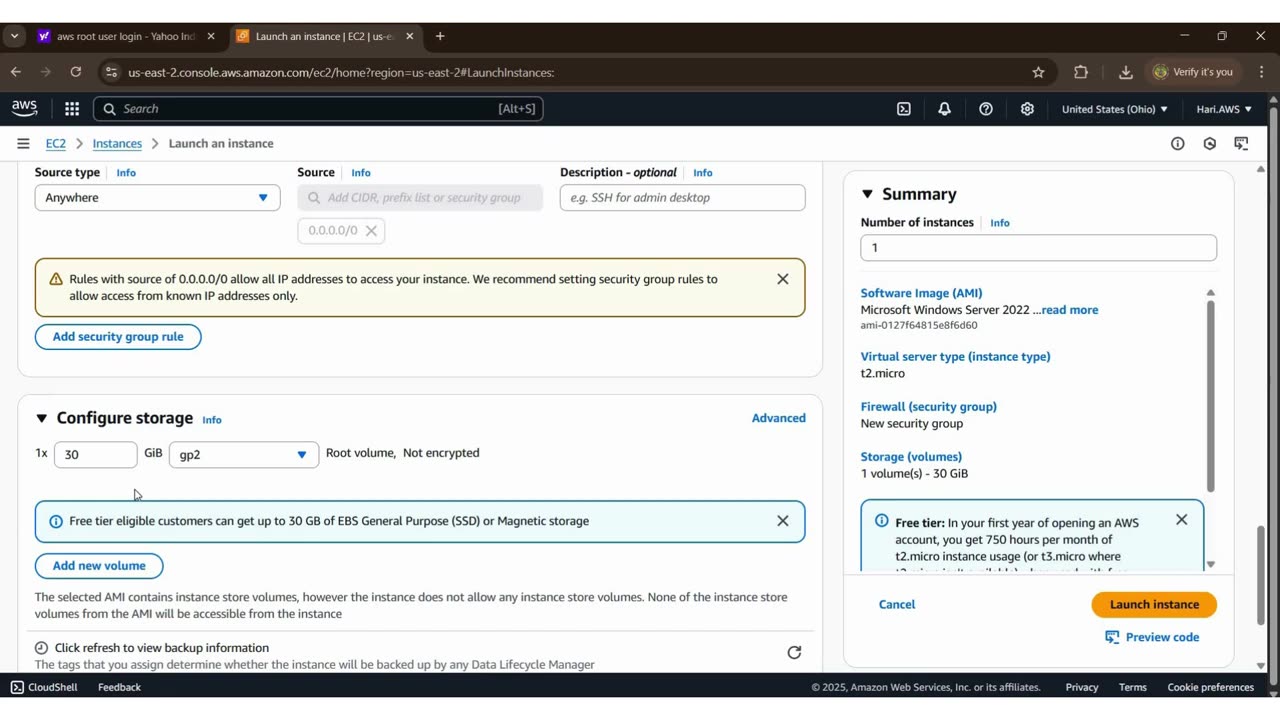1280x720 pixels.
Task: View site information icon in address bar
Action: (x=111, y=72)
